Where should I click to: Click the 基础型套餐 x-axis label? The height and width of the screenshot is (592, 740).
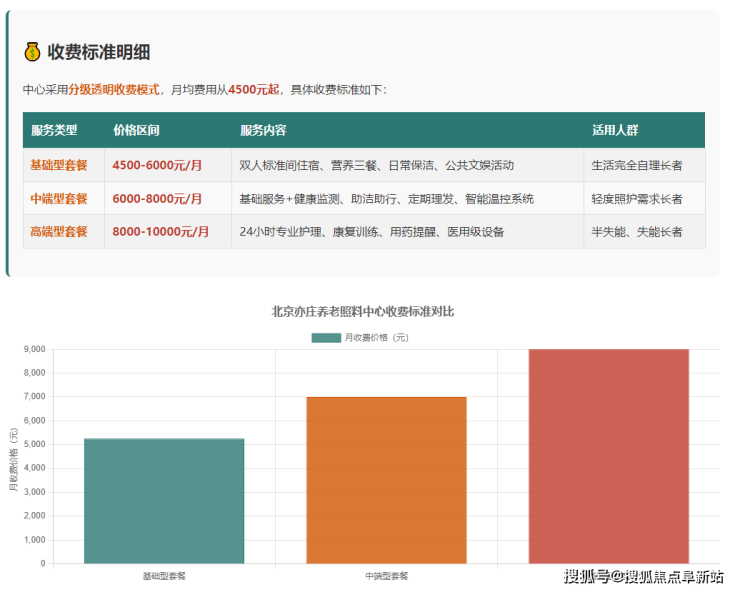pos(164,576)
